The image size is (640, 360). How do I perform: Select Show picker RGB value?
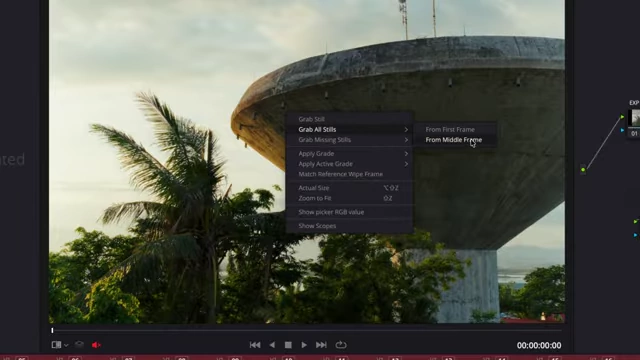coord(349,212)
